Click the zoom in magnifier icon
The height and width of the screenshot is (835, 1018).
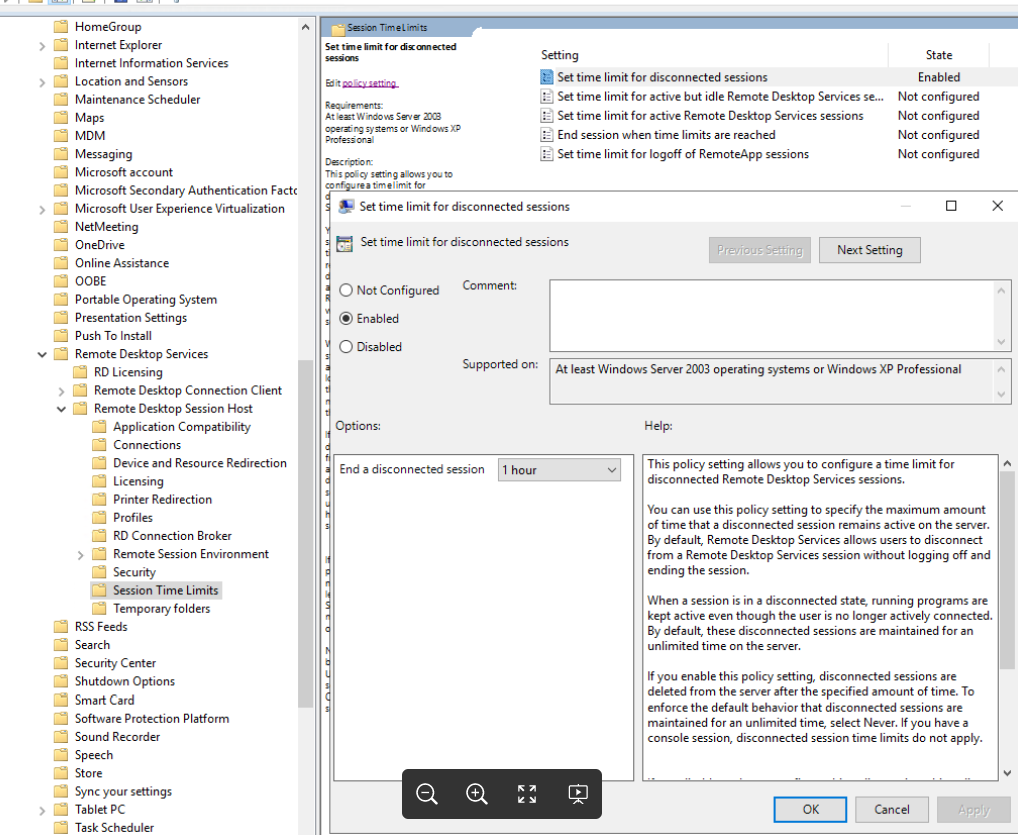click(477, 793)
